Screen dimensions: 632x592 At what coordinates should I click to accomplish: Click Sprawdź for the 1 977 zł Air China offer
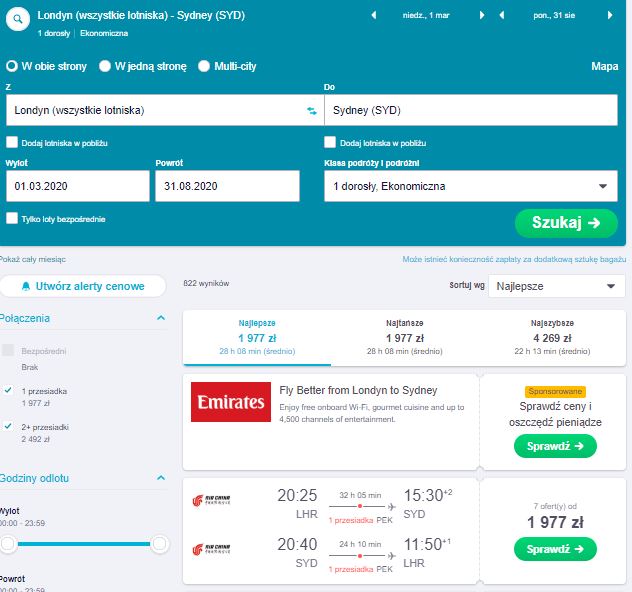[555, 549]
